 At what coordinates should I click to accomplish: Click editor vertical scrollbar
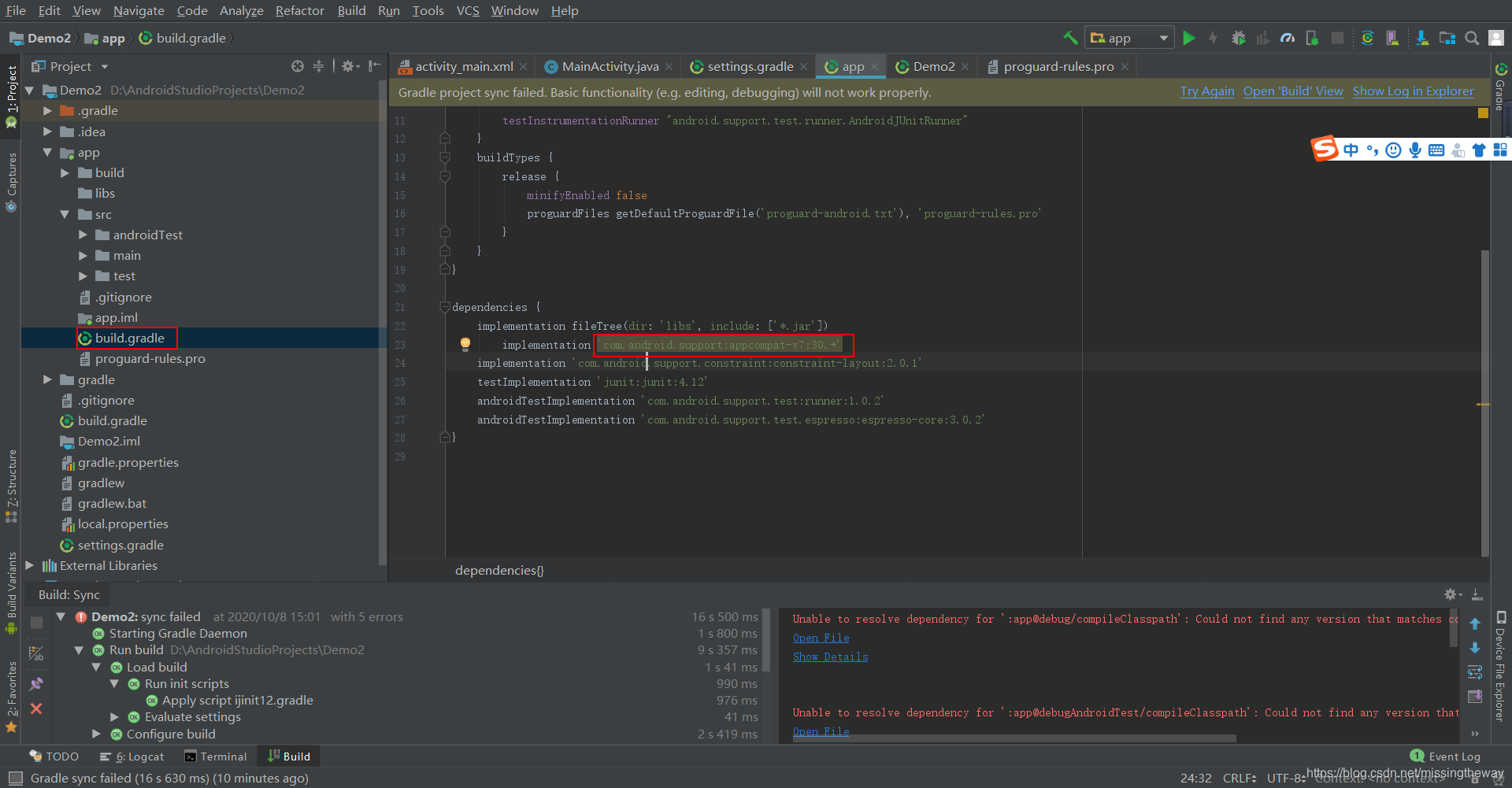(x=1485, y=402)
